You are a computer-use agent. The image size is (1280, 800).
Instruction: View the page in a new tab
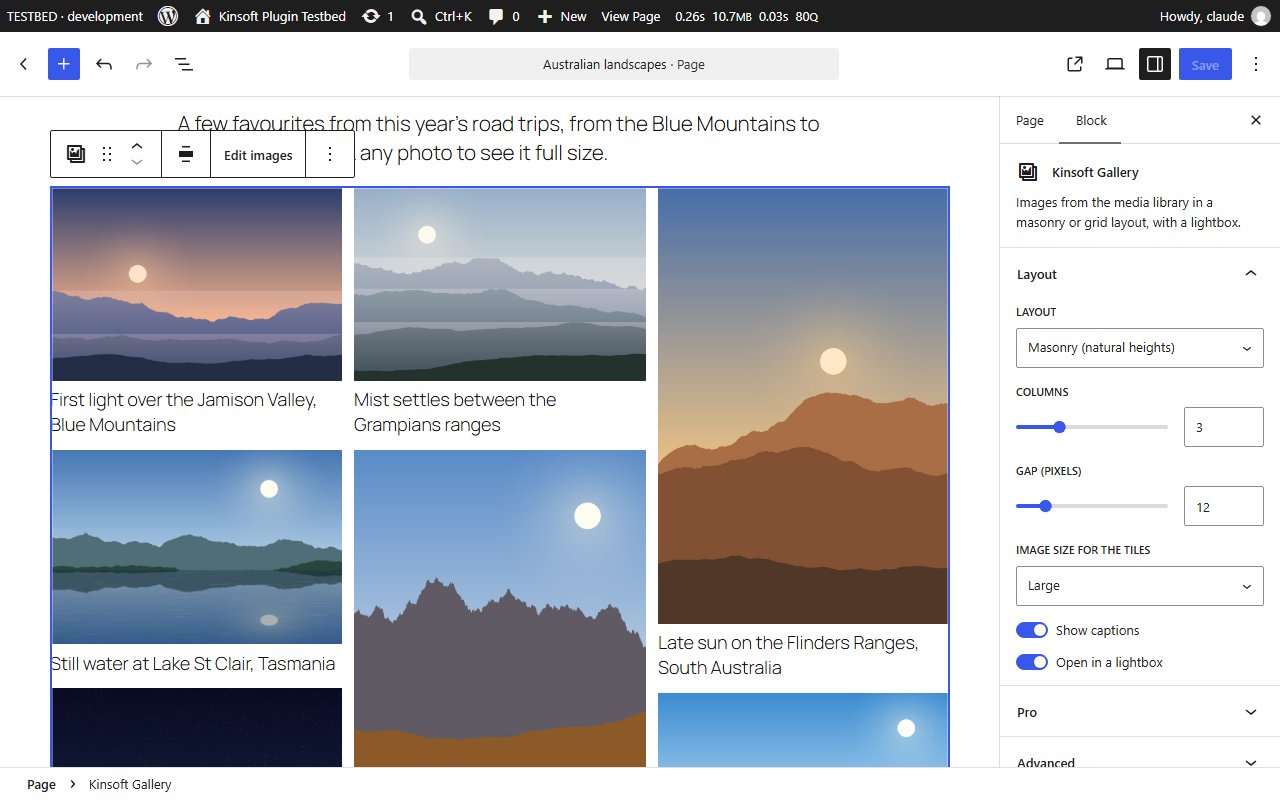point(1075,64)
